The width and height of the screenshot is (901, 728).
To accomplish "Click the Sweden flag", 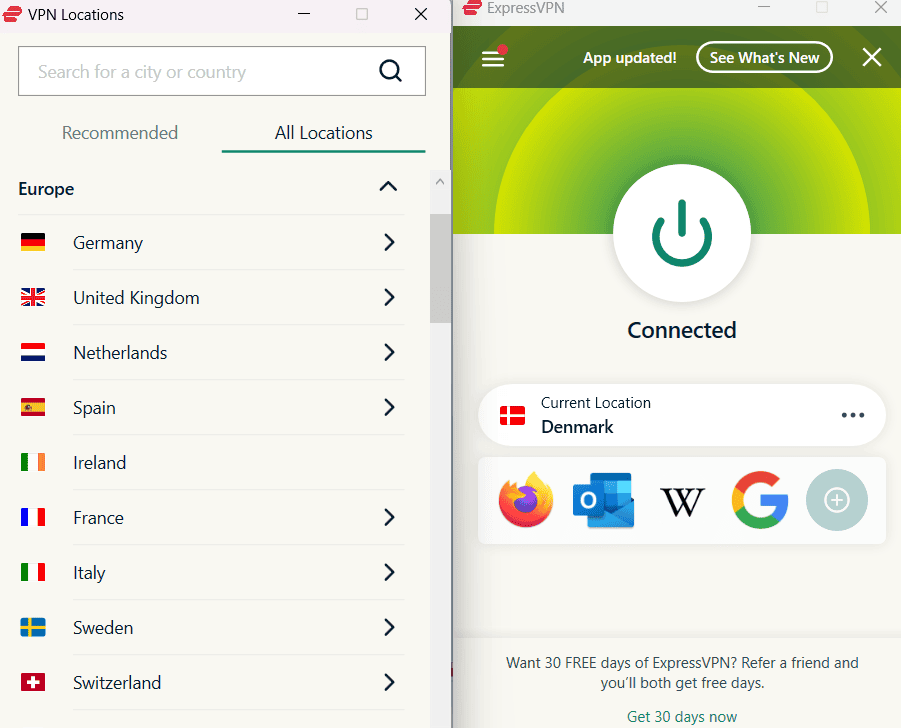I will tap(33, 627).
